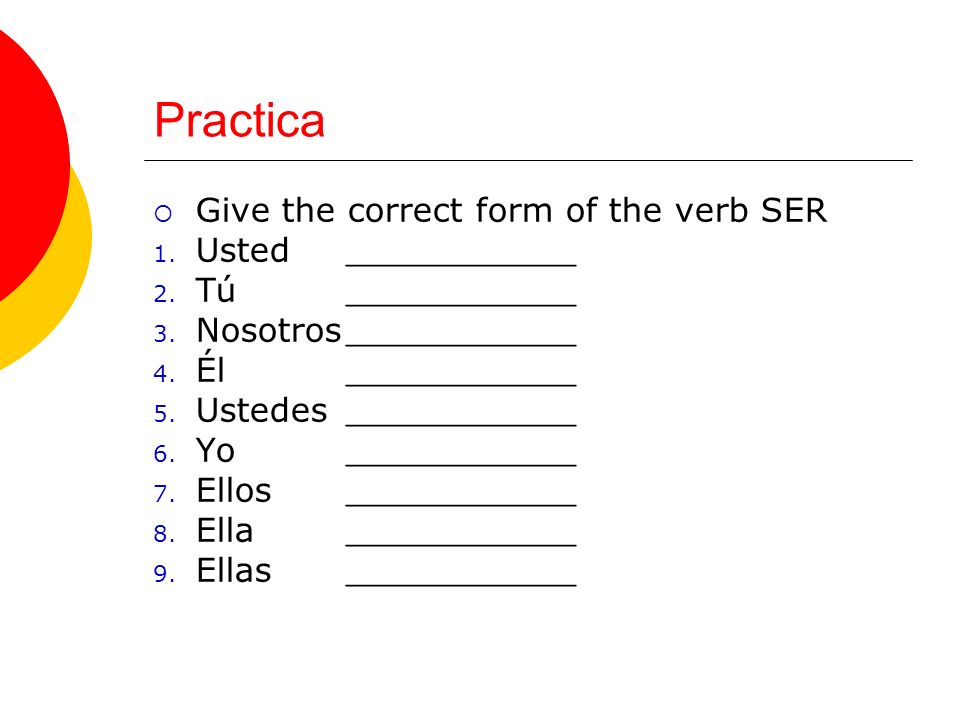Click the blank line beside Él
This screenshot has height=720, width=960.
coord(461,384)
